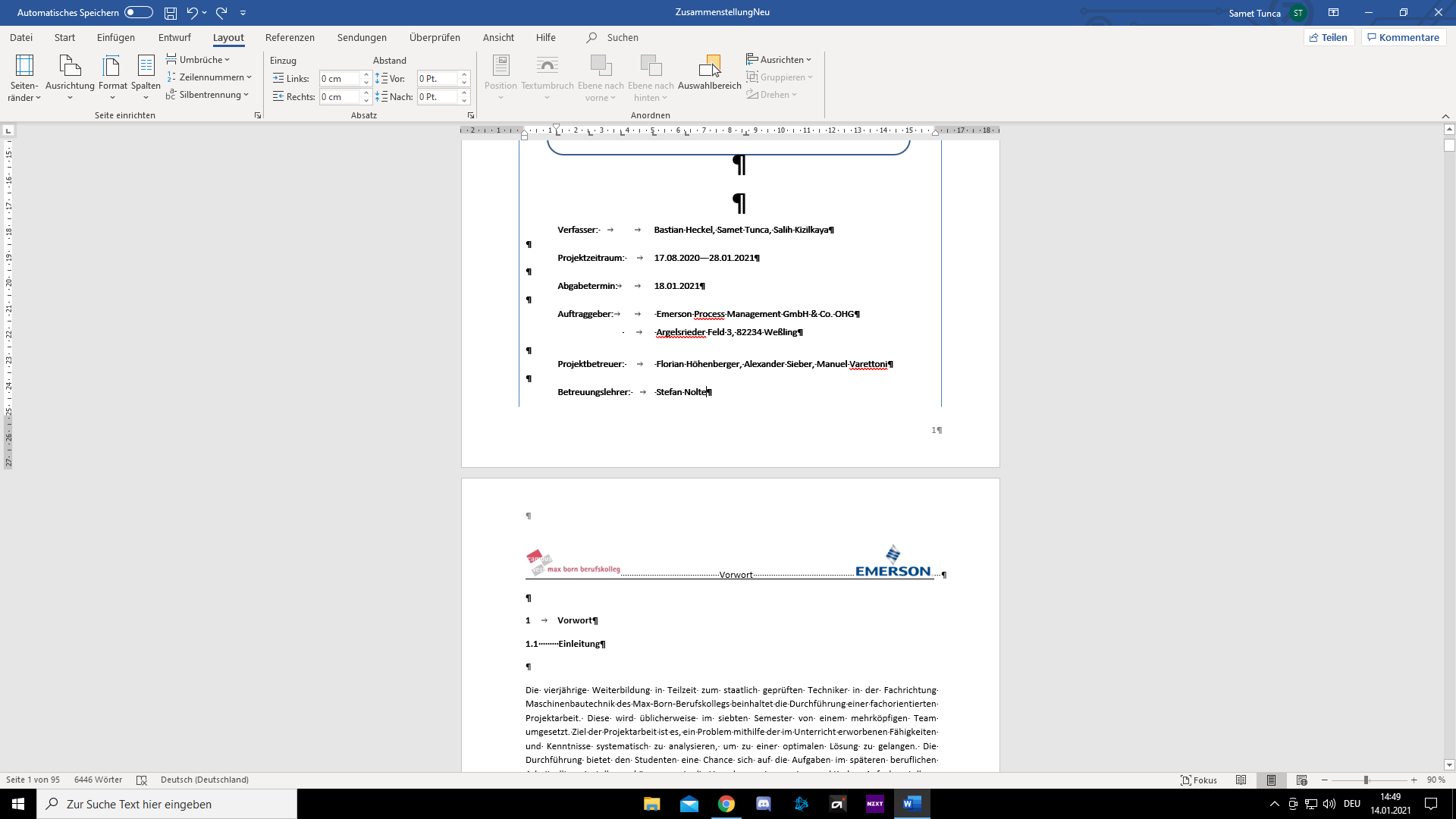Click the Teilen share button
1456x819 pixels.
[1329, 37]
